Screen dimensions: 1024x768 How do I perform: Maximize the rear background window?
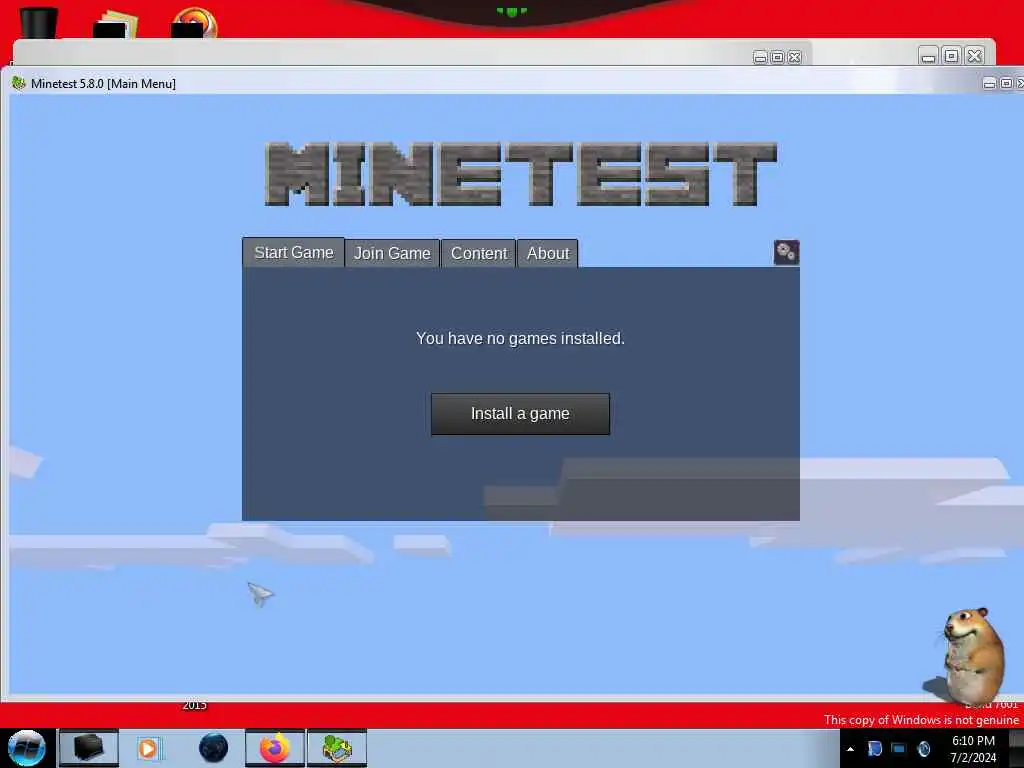click(952, 56)
